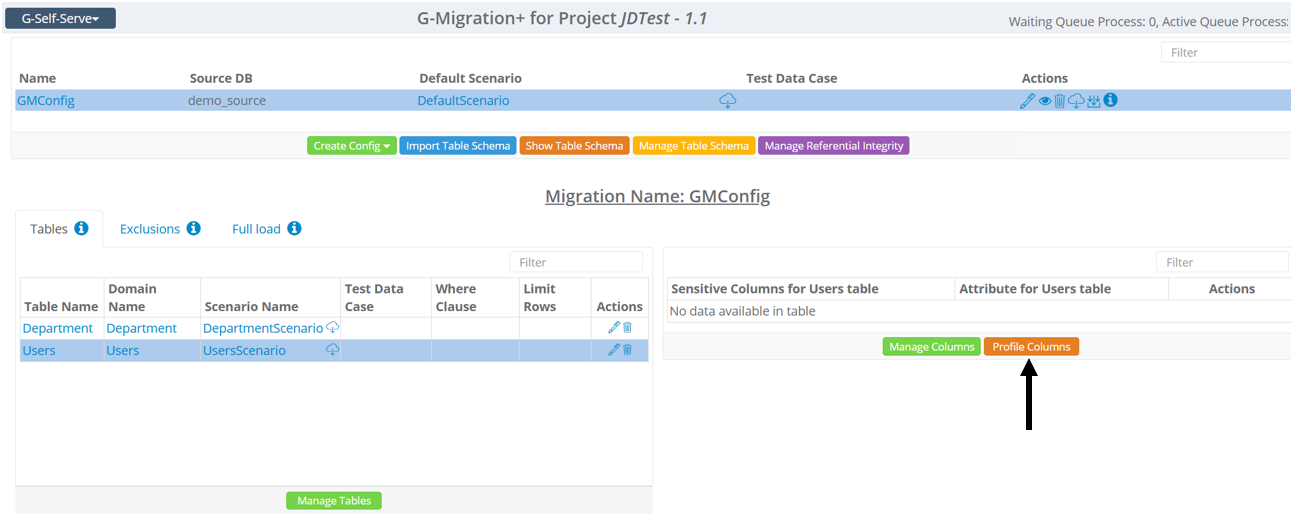Screen dimensions: 1291x516
Task: Click Sensitive Columns for Users table header
Action: coord(775,288)
